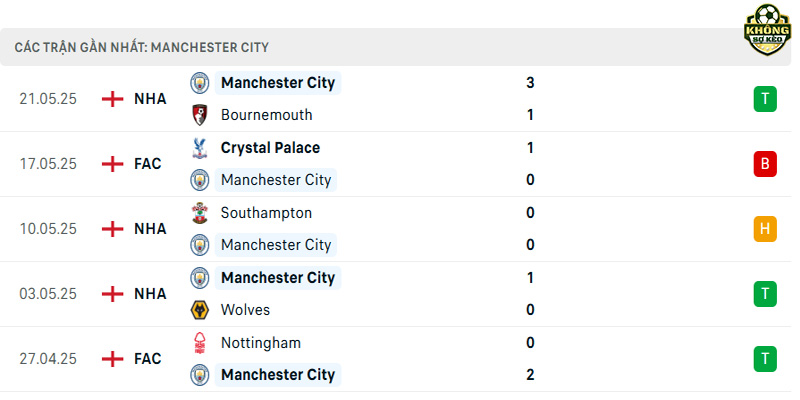Click the England flag icon beside 17.05.25 FAC
The width and height of the screenshot is (800, 400).
[x=112, y=164]
